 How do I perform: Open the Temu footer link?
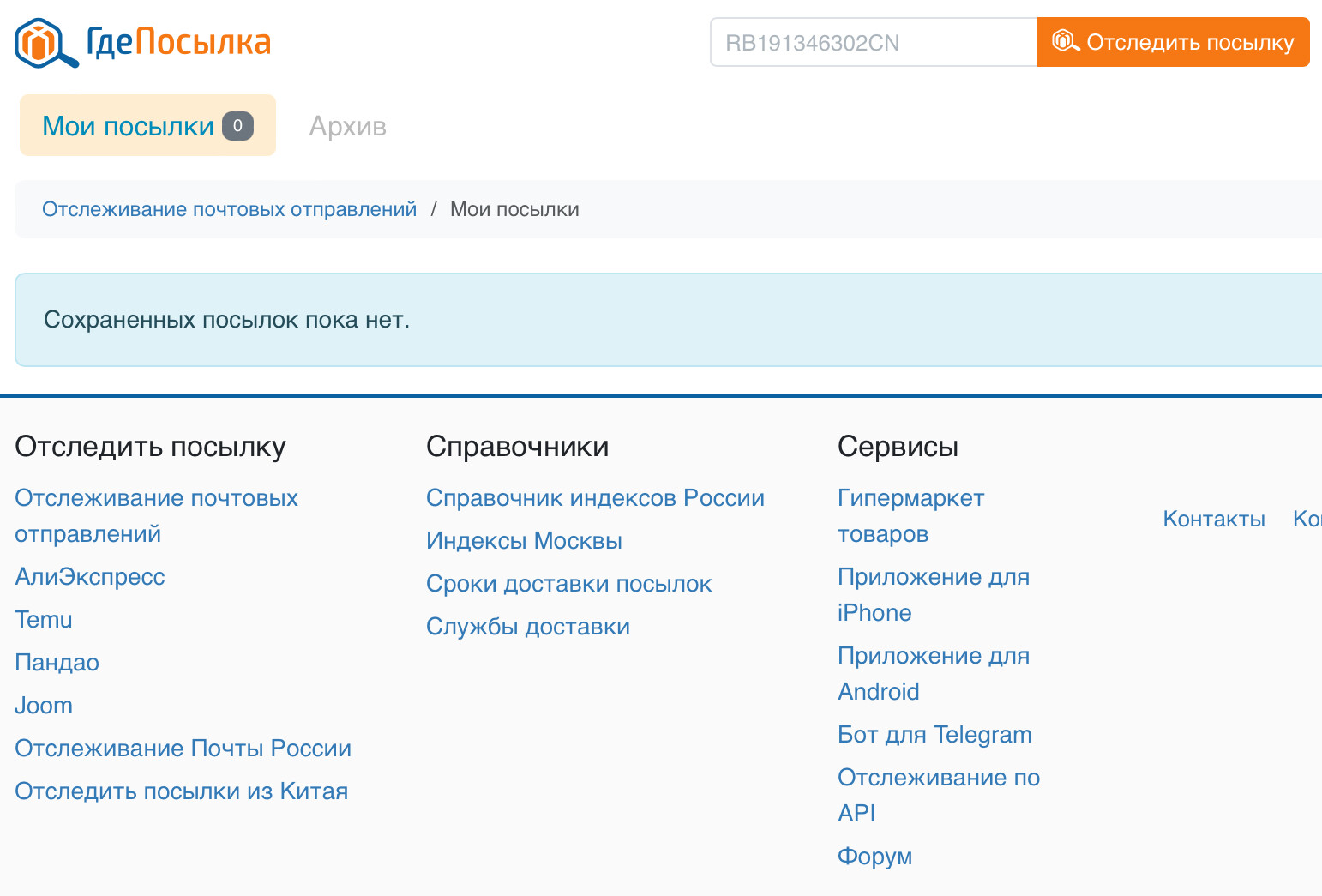click(44, 619)
